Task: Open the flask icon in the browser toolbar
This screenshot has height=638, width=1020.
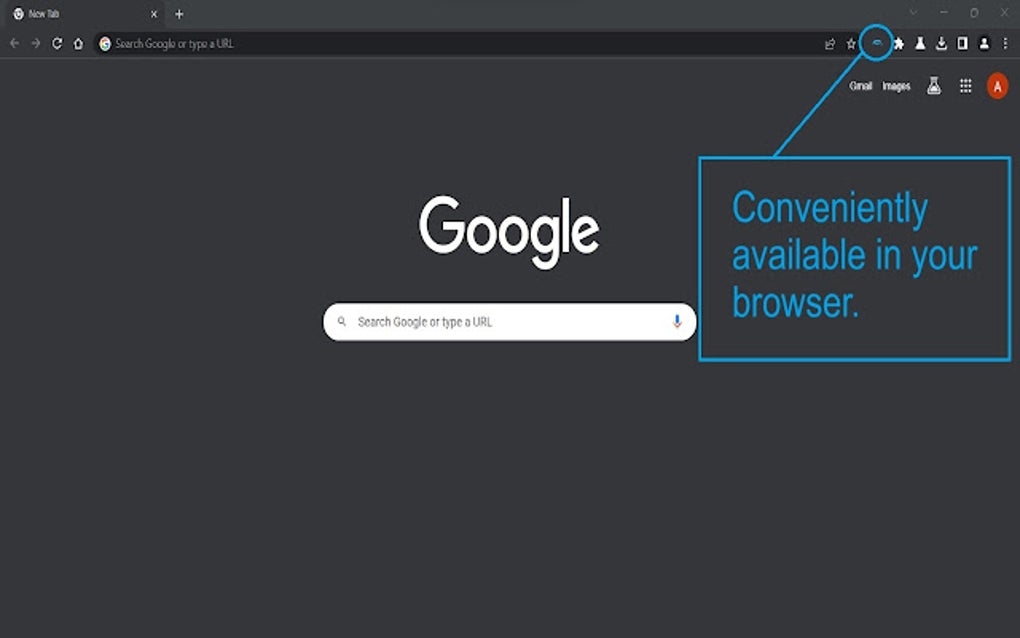Action: [920, 44]
